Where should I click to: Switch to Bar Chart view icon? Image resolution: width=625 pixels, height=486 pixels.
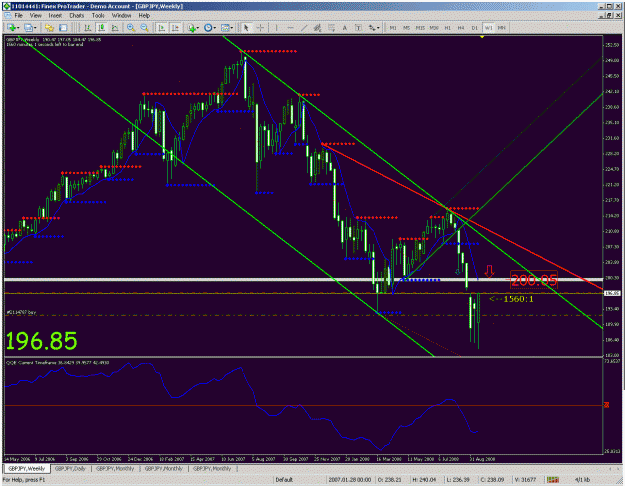87,28
